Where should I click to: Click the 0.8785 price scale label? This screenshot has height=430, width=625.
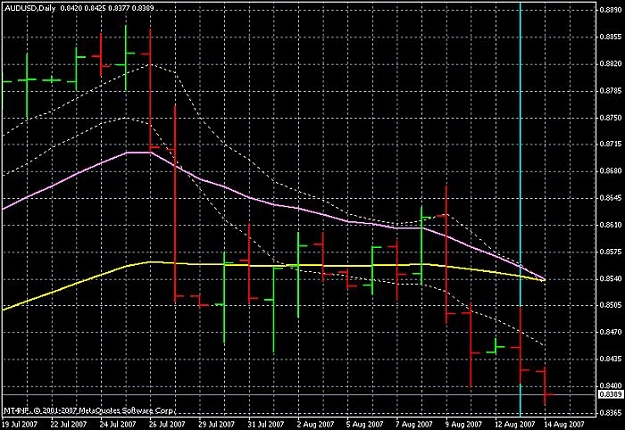pos(611,91)
